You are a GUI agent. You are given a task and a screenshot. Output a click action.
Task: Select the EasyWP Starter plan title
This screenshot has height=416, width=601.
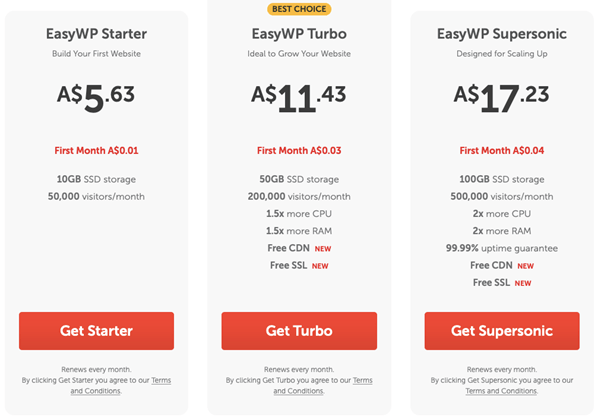tap(96, 34)
